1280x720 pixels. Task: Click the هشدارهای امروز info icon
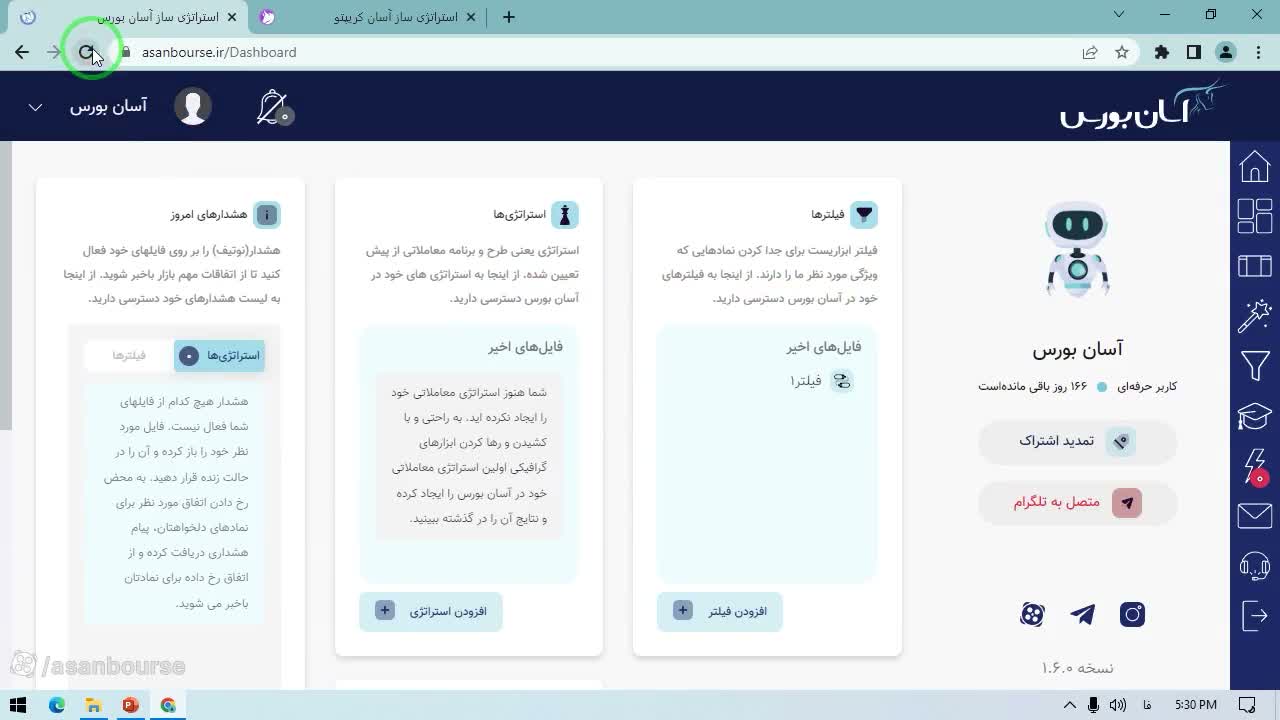[267, 214]
